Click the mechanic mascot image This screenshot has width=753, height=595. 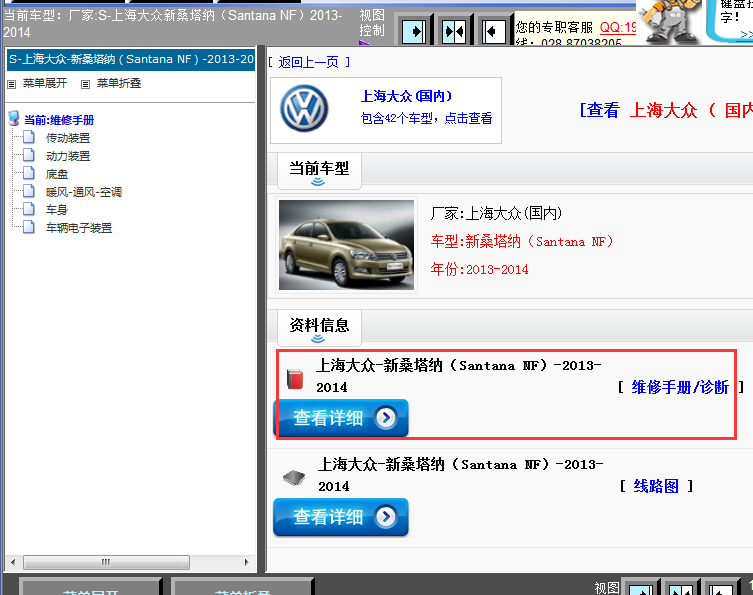click(669, 21)
